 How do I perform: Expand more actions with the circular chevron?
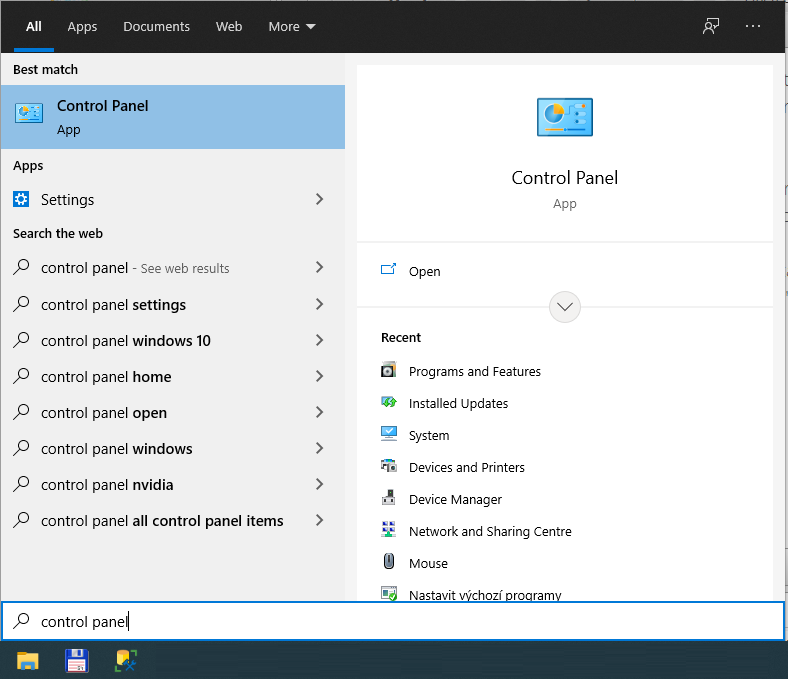pyautogui.click(x=565, y=307)
